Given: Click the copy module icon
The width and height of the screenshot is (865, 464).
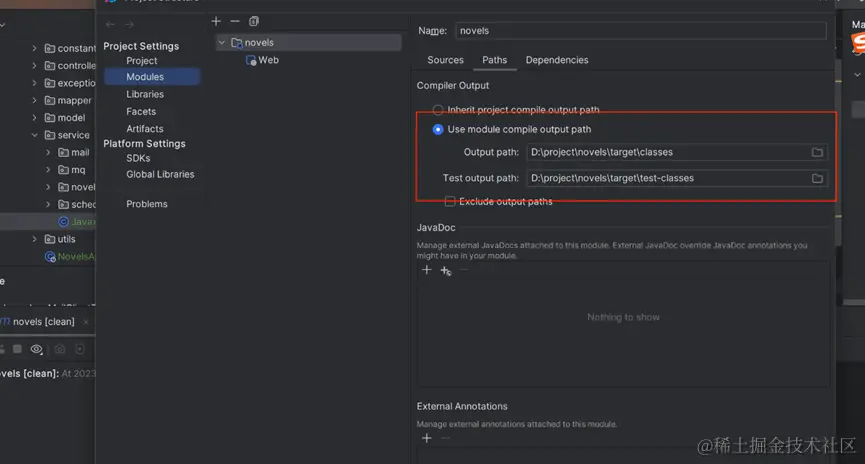Looking at the screenshot, I should point(254,21).
